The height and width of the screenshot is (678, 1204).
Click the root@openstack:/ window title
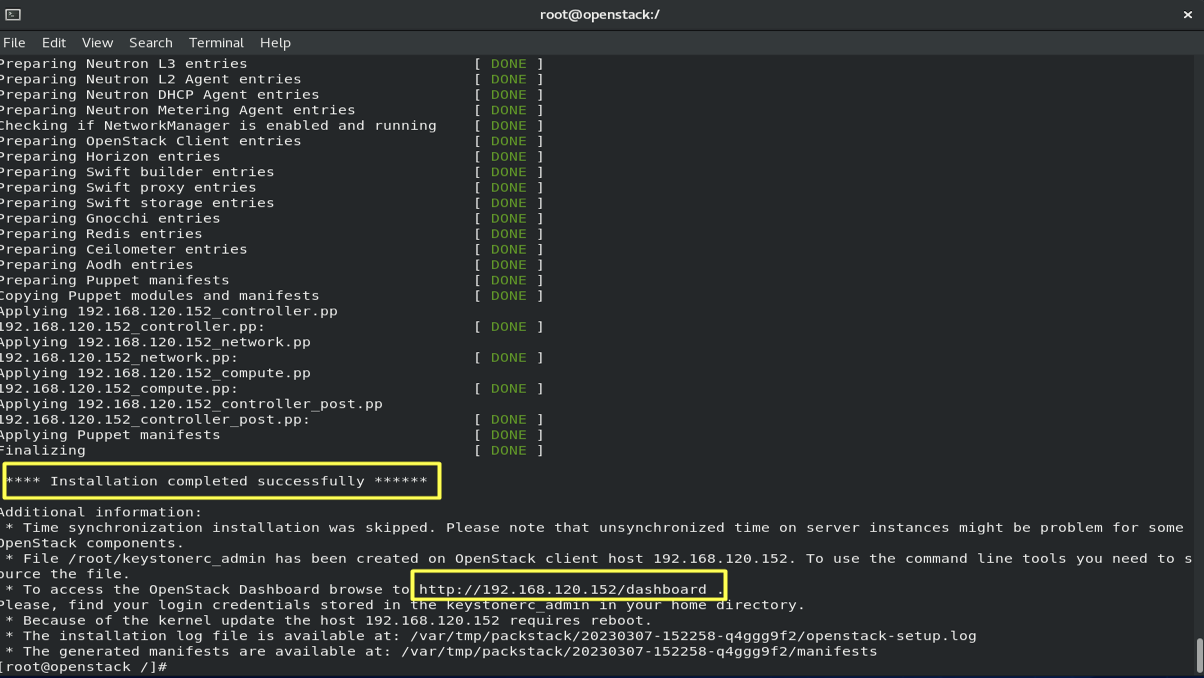600,14
